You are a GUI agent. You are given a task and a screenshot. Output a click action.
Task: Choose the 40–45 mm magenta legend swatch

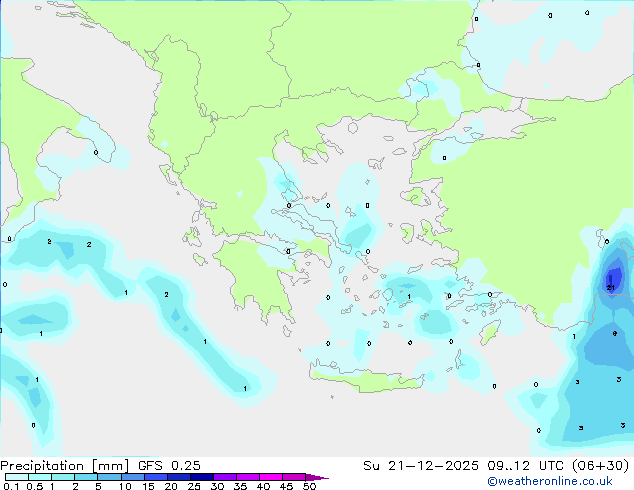click(271, 477)
